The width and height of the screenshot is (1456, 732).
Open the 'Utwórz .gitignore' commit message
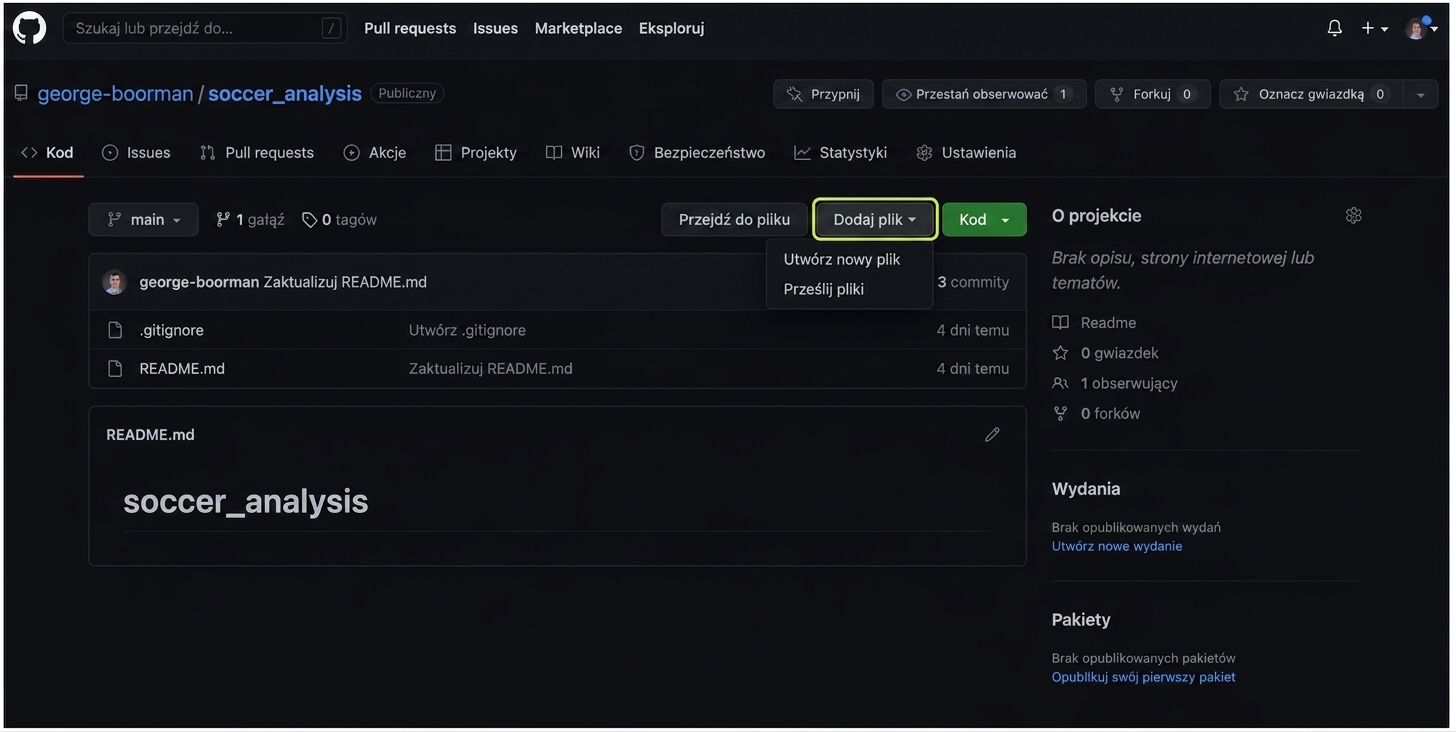tap(467, 330)
